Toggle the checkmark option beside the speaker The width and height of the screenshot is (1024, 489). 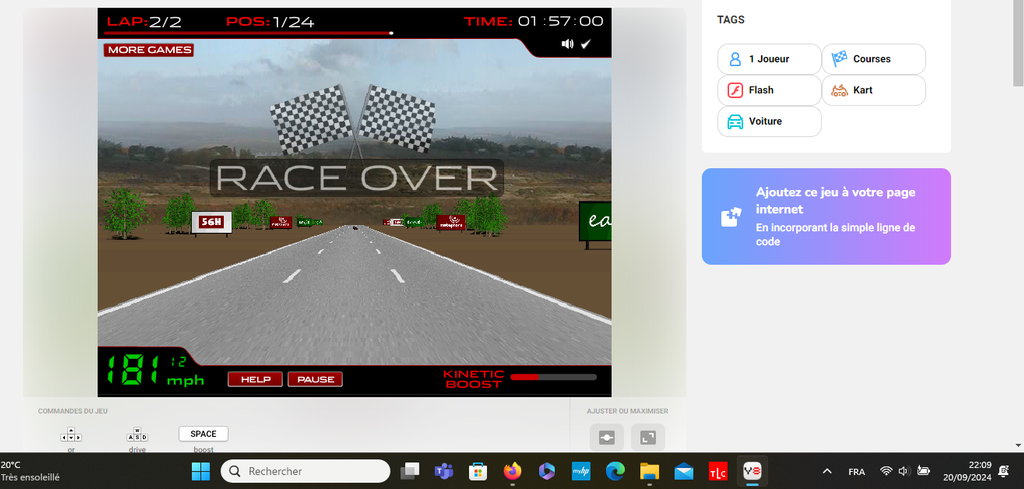click(x=586, y=44)
